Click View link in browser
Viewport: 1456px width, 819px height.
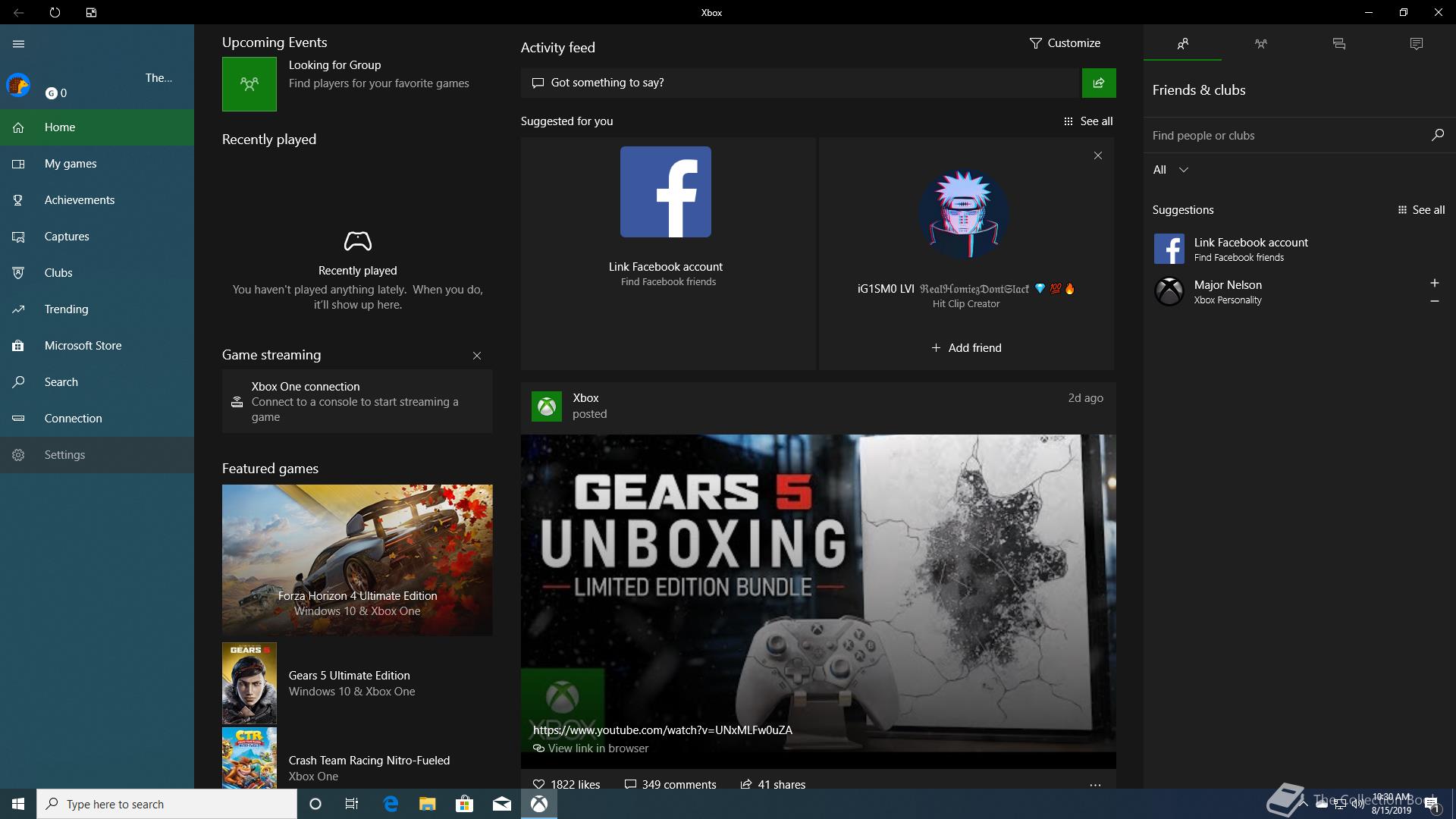click(591, 748)
